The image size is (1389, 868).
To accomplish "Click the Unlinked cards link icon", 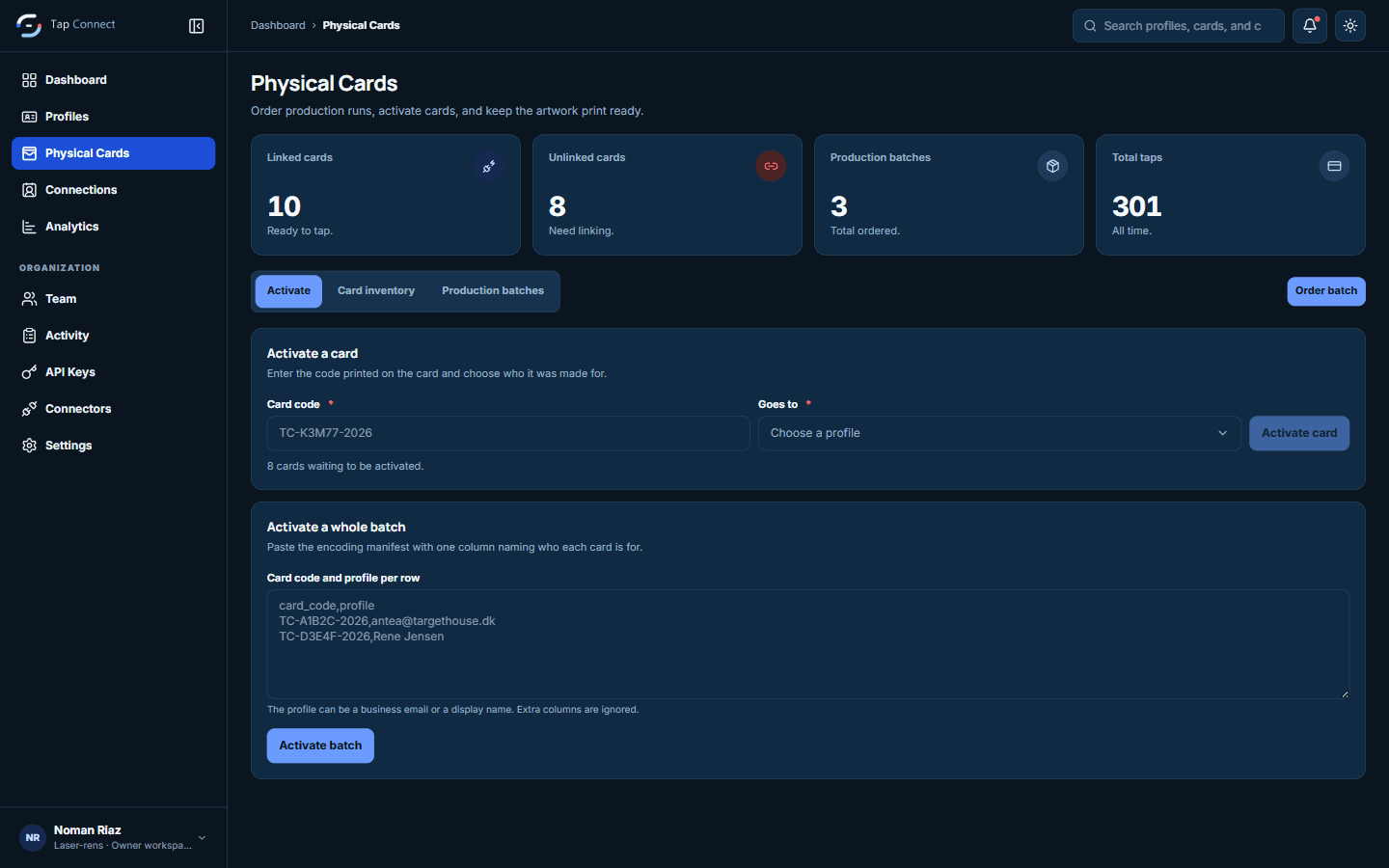I will [x=771, y=166].
